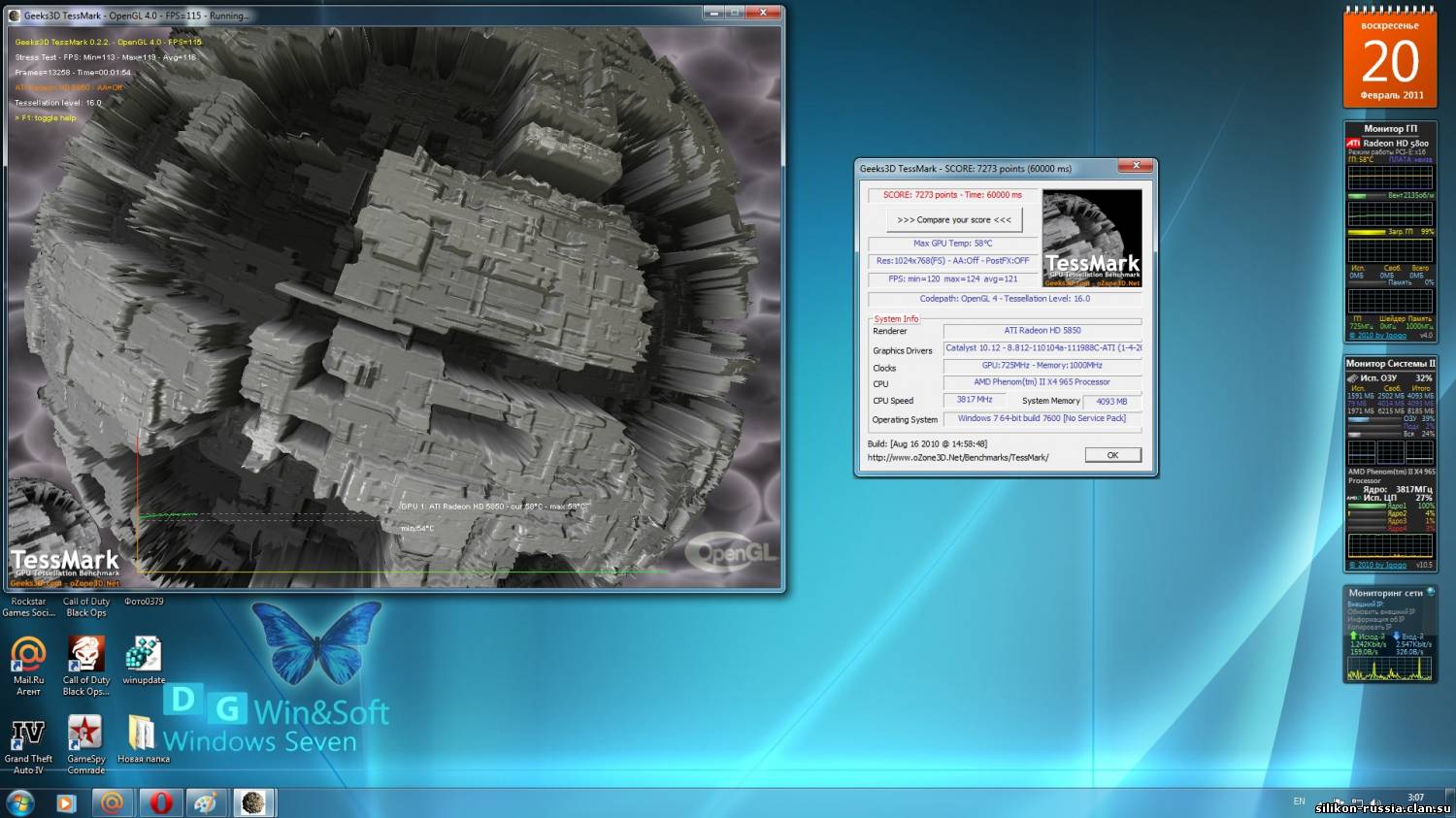This screenshot has width=1456, height=818.
Task: Click OK in the TessMark score dialog
Action: pyautogui.click(x=1112, y=455)
